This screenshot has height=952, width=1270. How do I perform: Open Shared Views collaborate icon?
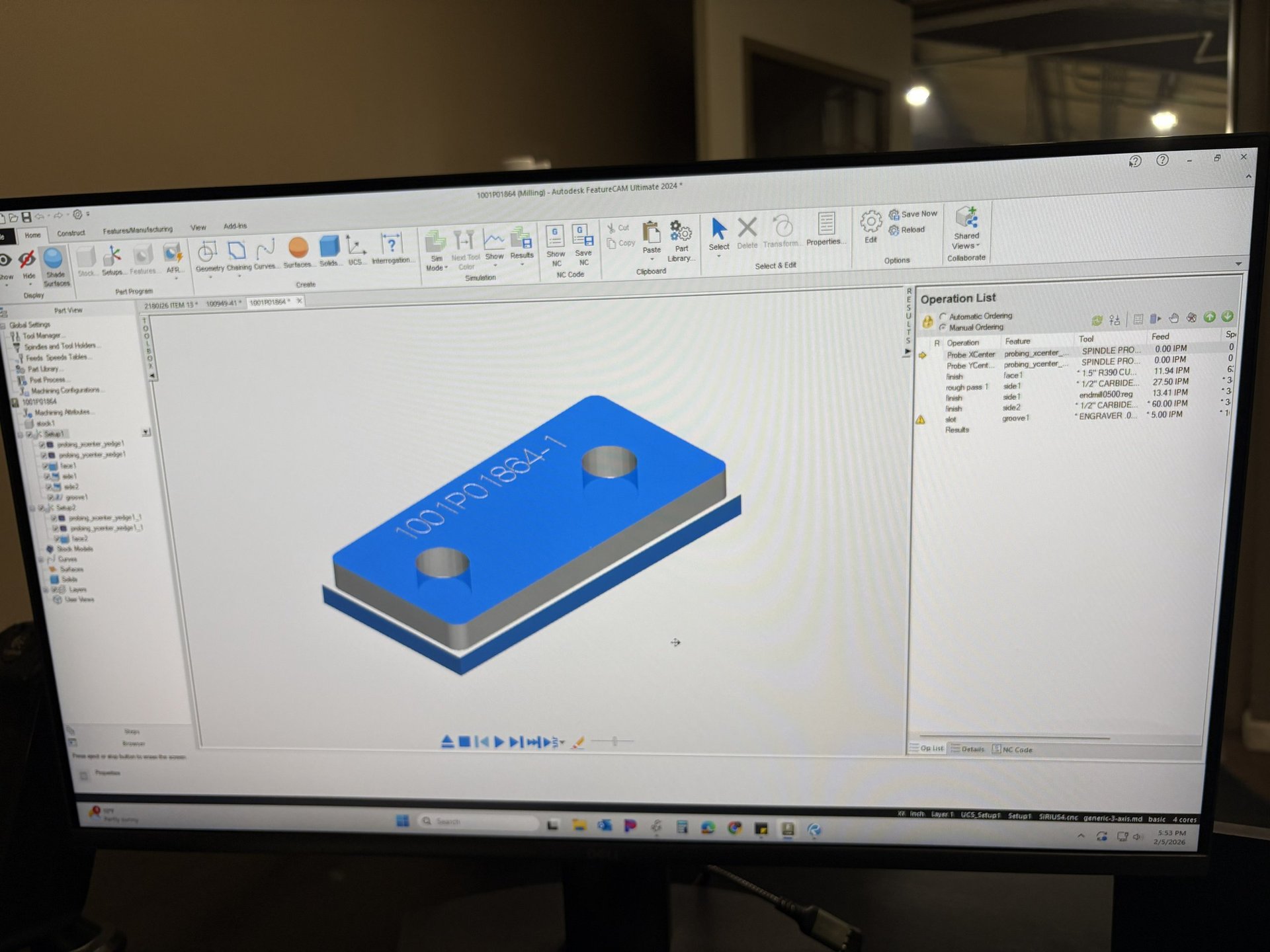click(966, 228)
